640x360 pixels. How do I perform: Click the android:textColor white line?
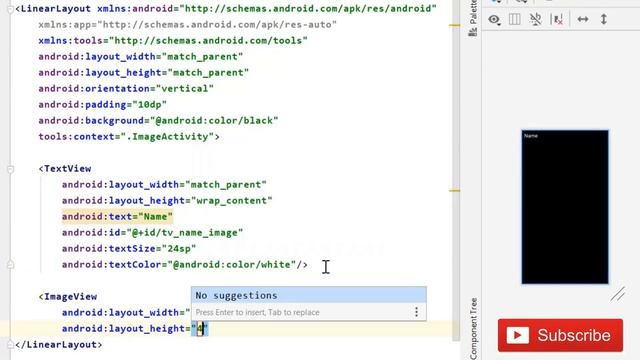pyautogui.click(x=184, y=264)
